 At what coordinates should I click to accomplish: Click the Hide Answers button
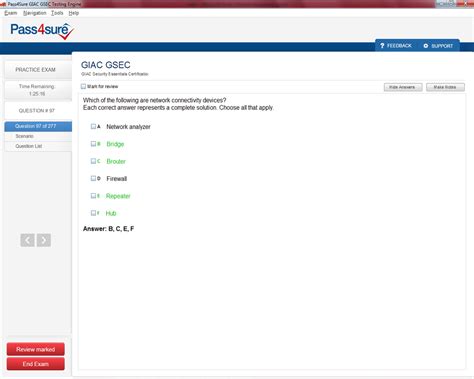tap(403, 87)
